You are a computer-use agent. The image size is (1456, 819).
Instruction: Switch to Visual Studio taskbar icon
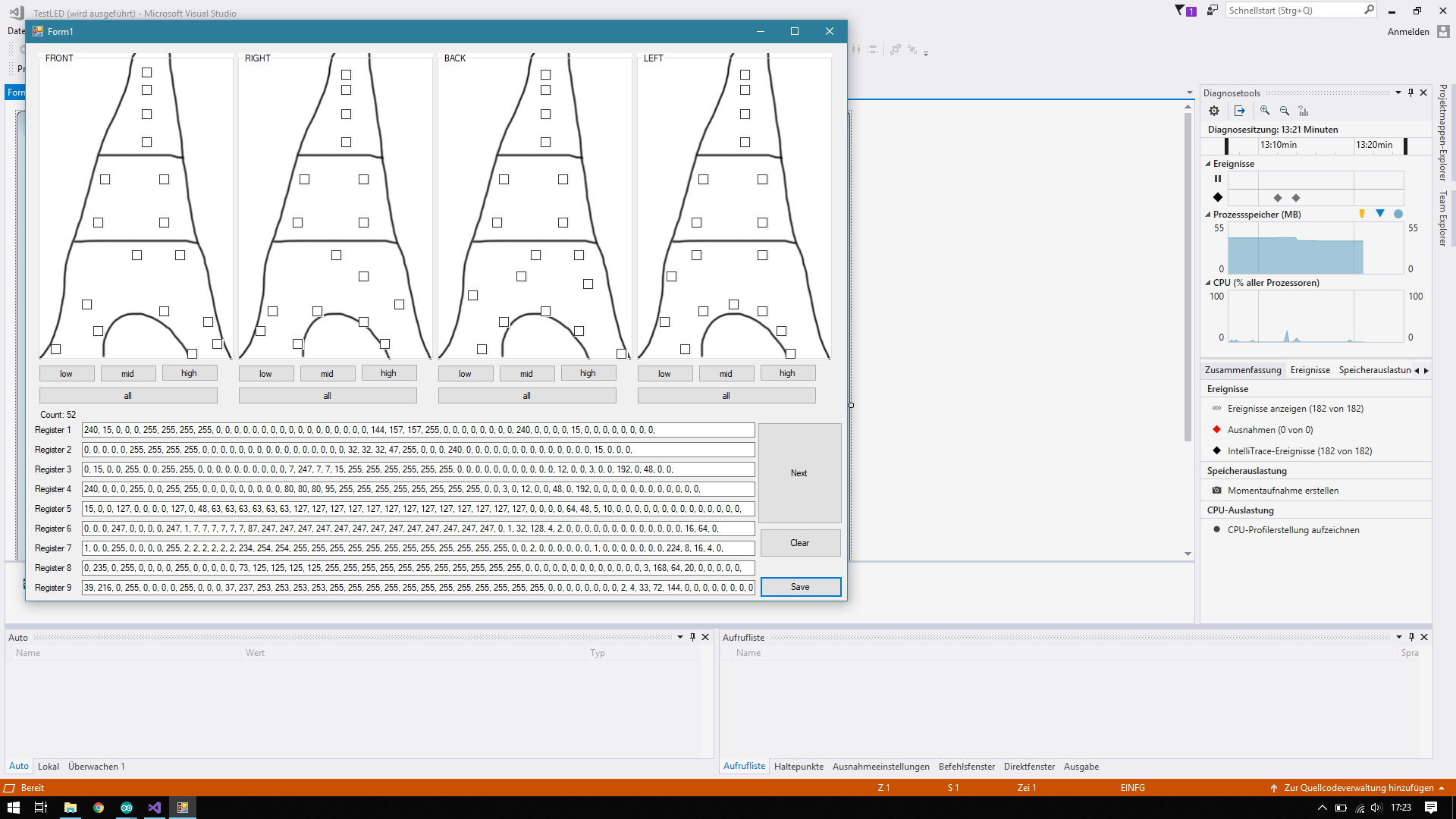pyautogui.click(x=155, y=808)
